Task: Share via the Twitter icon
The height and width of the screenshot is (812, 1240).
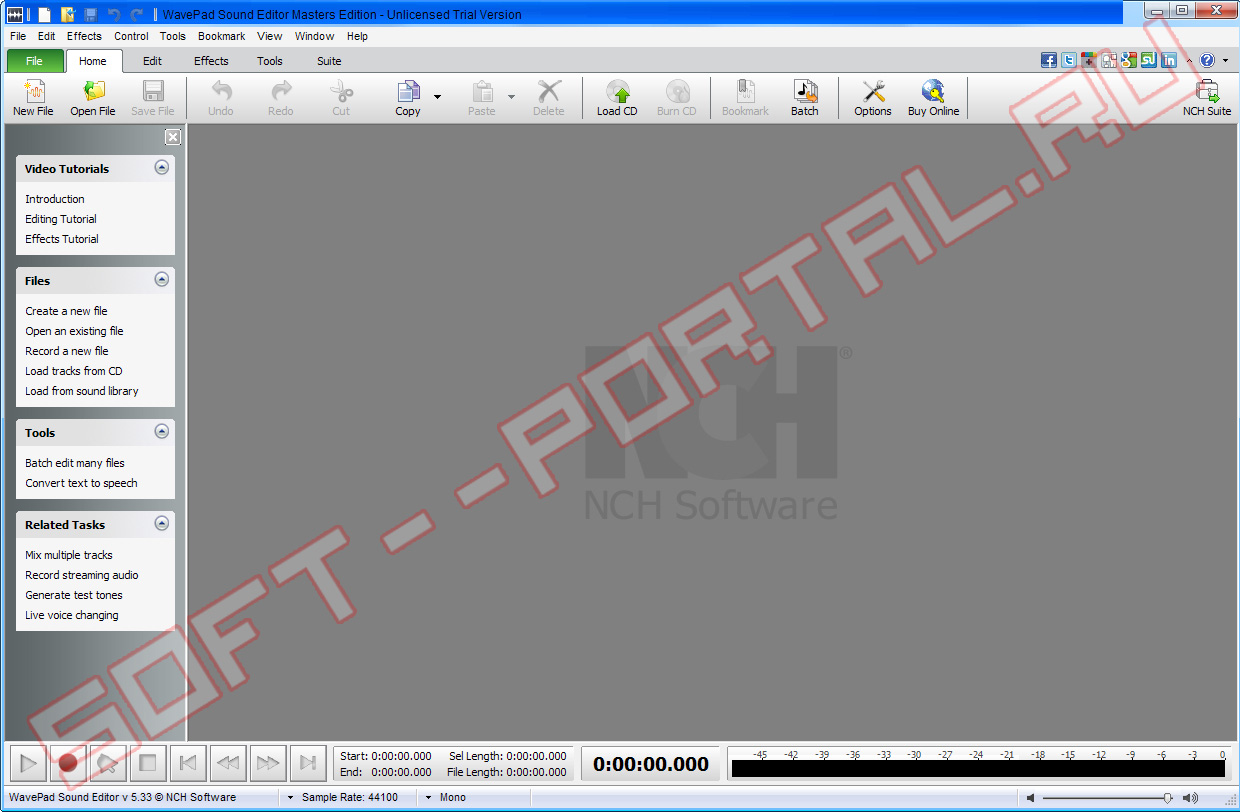Action: coord(1069,60)
